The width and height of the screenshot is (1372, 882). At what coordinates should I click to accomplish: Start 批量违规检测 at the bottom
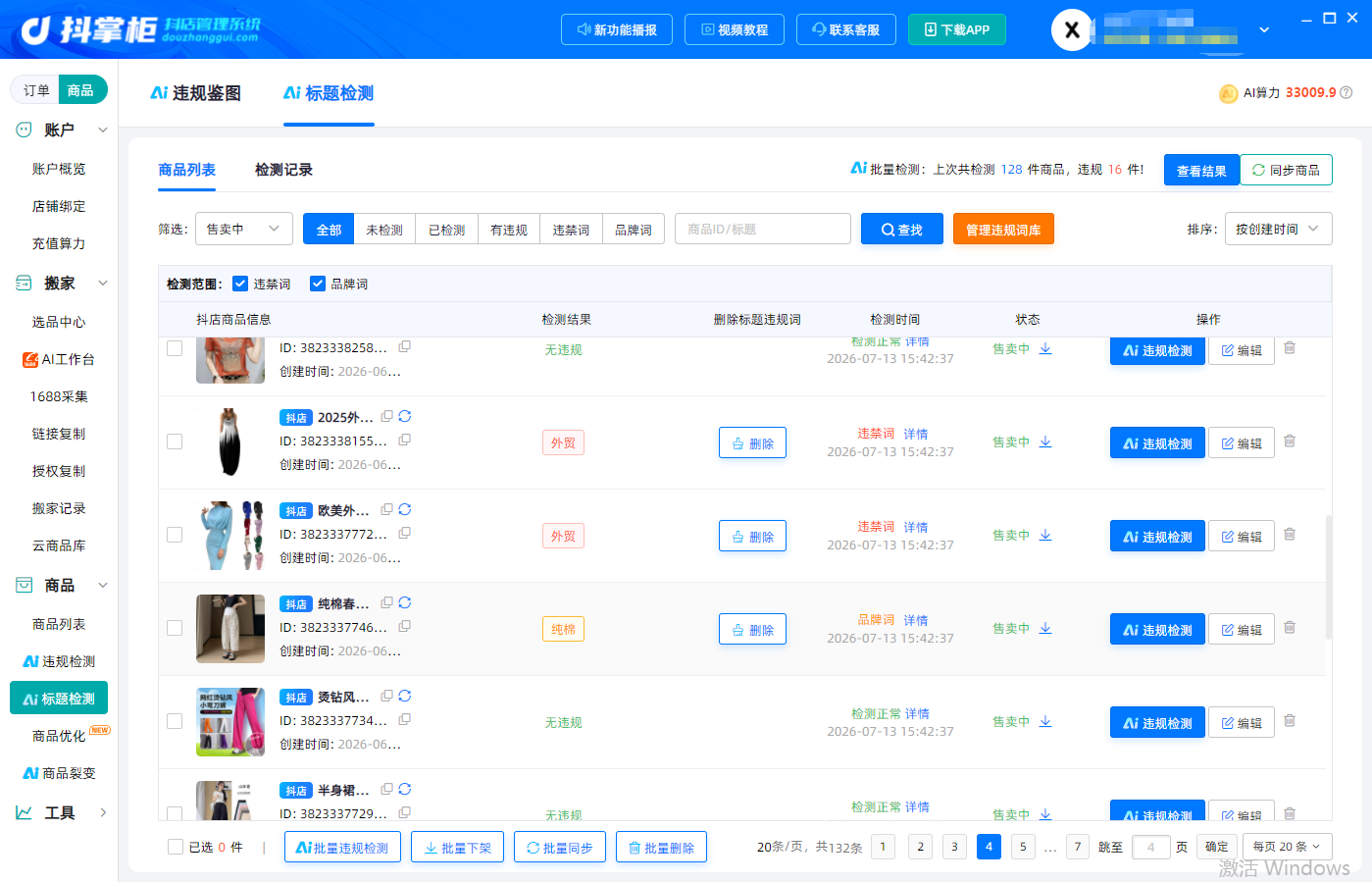(342, 847)
